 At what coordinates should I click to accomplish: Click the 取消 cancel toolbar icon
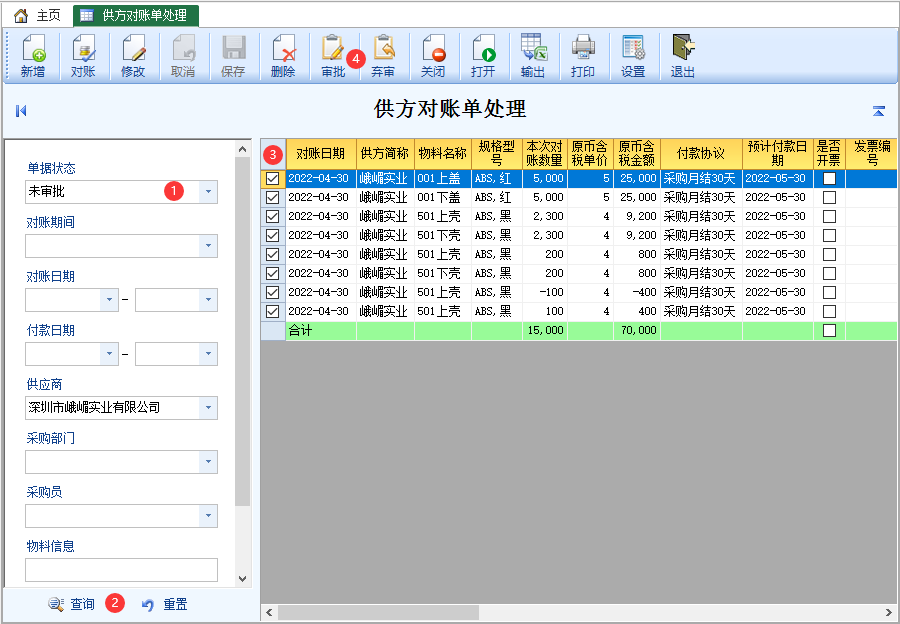pyautogui.click(x=183, y=56)
